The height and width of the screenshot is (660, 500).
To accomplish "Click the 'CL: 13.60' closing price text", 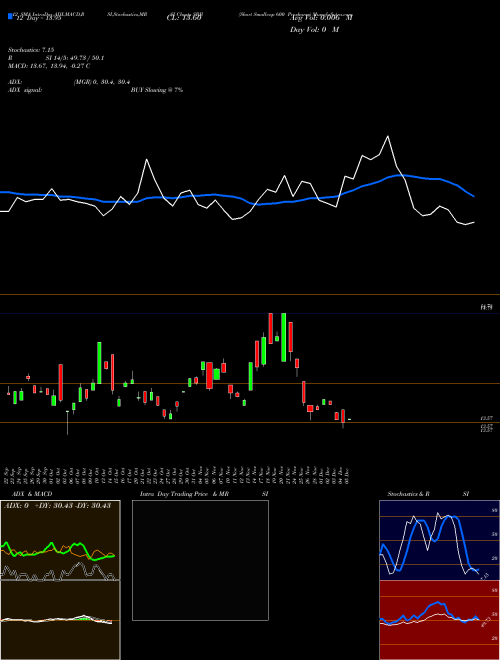I will click(x=184, y=18).
